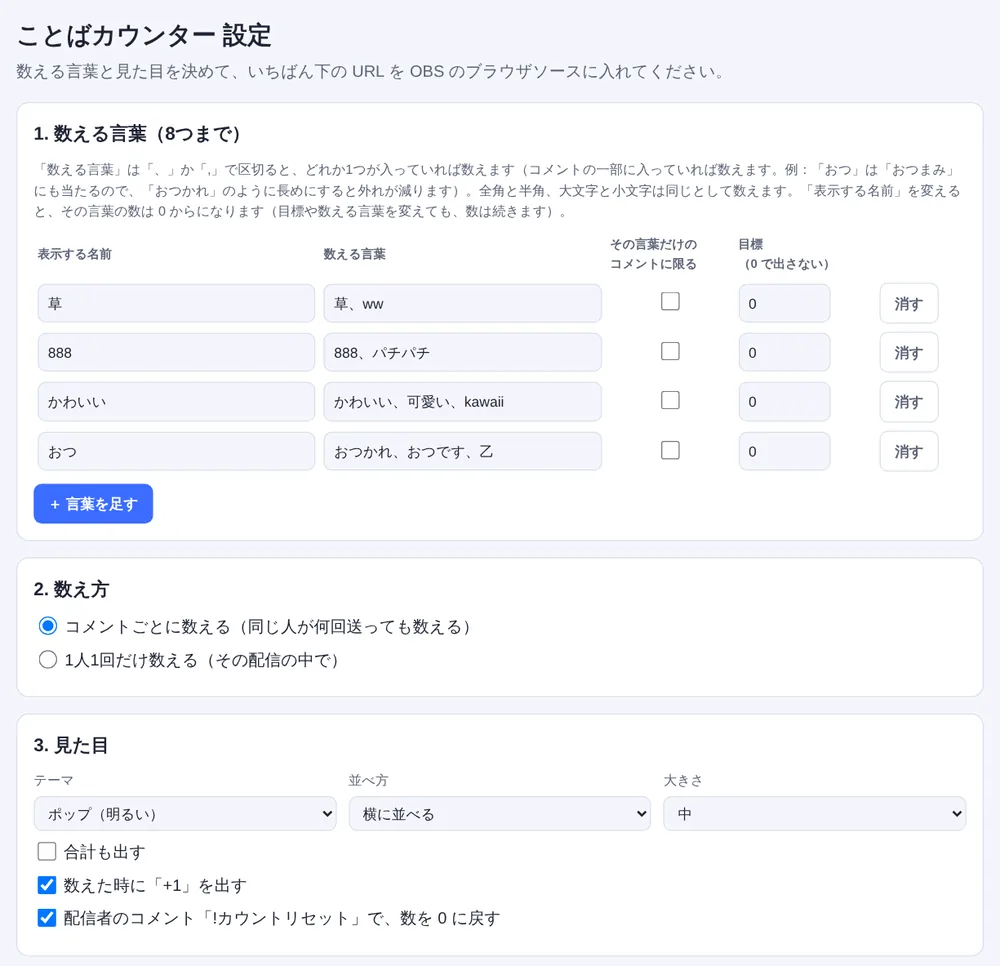Click the words field 「888、パチパチ」
This screenshot has width=1000, height=966.
(x=462, y=353)
